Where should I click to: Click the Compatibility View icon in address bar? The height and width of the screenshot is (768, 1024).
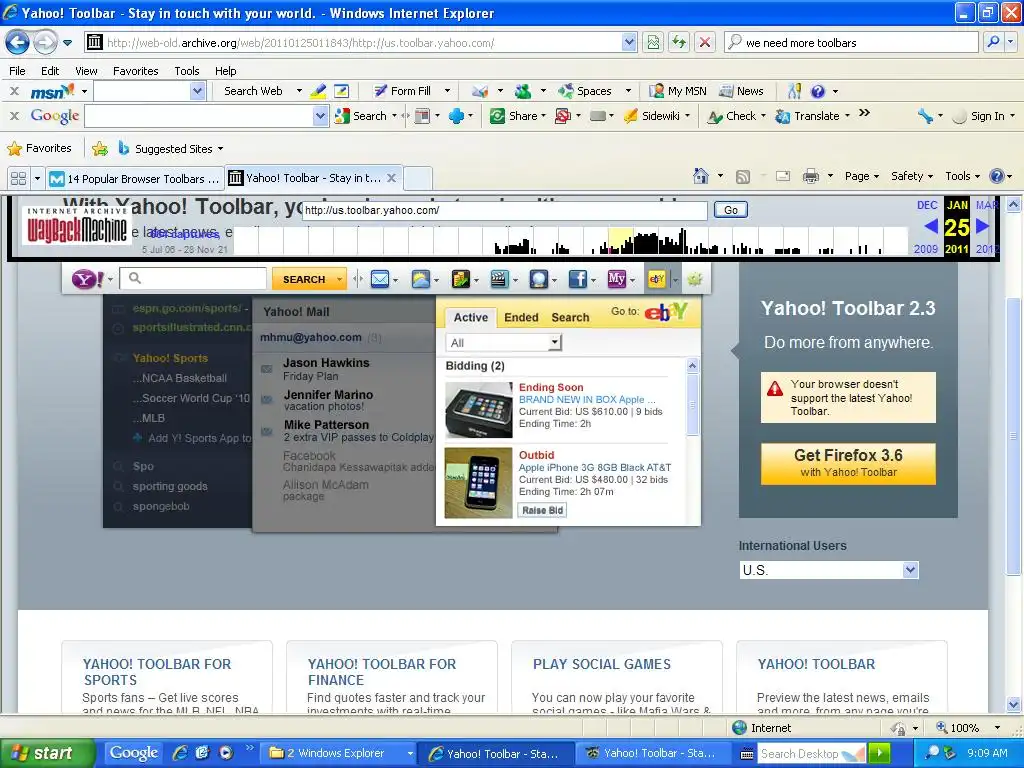[x=653, y=42]
